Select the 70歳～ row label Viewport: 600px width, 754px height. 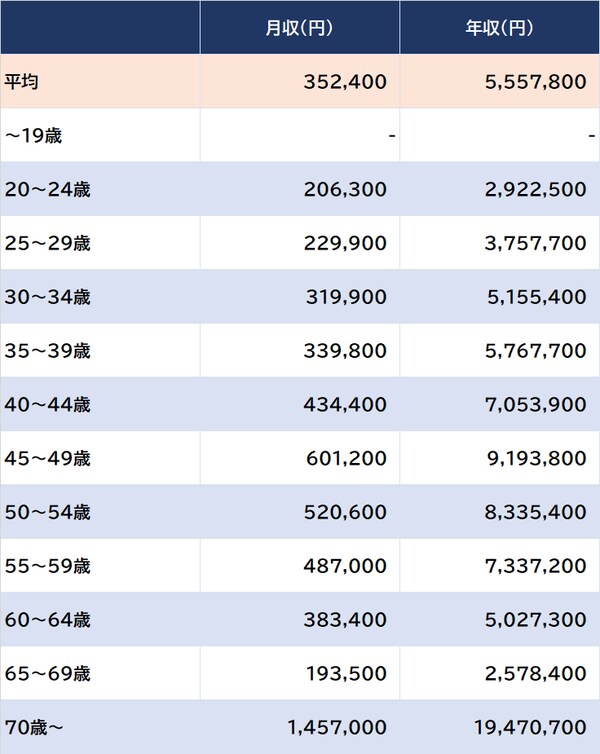[x=34, y=727]
